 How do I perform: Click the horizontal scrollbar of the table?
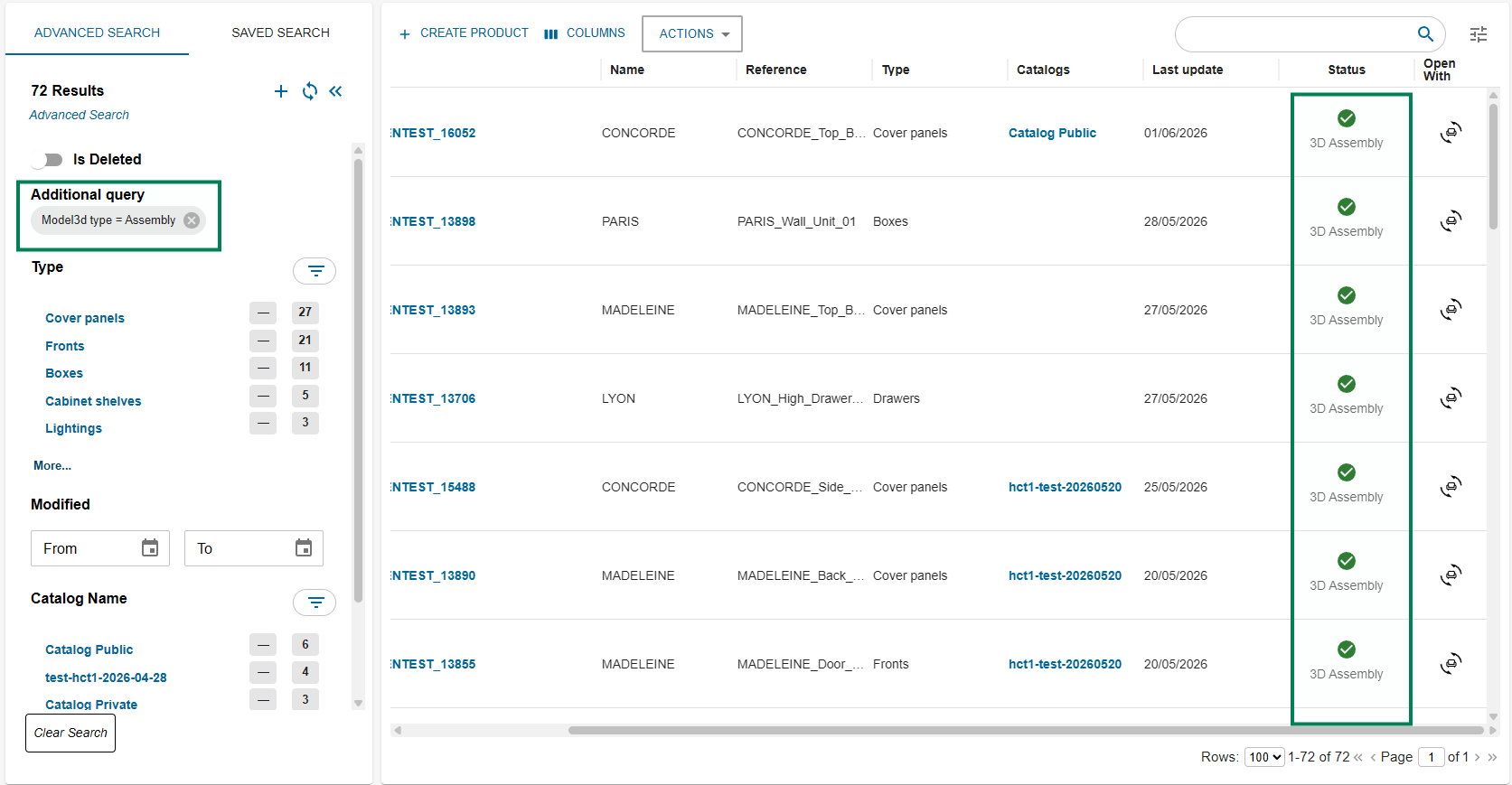pos(1026,730)
